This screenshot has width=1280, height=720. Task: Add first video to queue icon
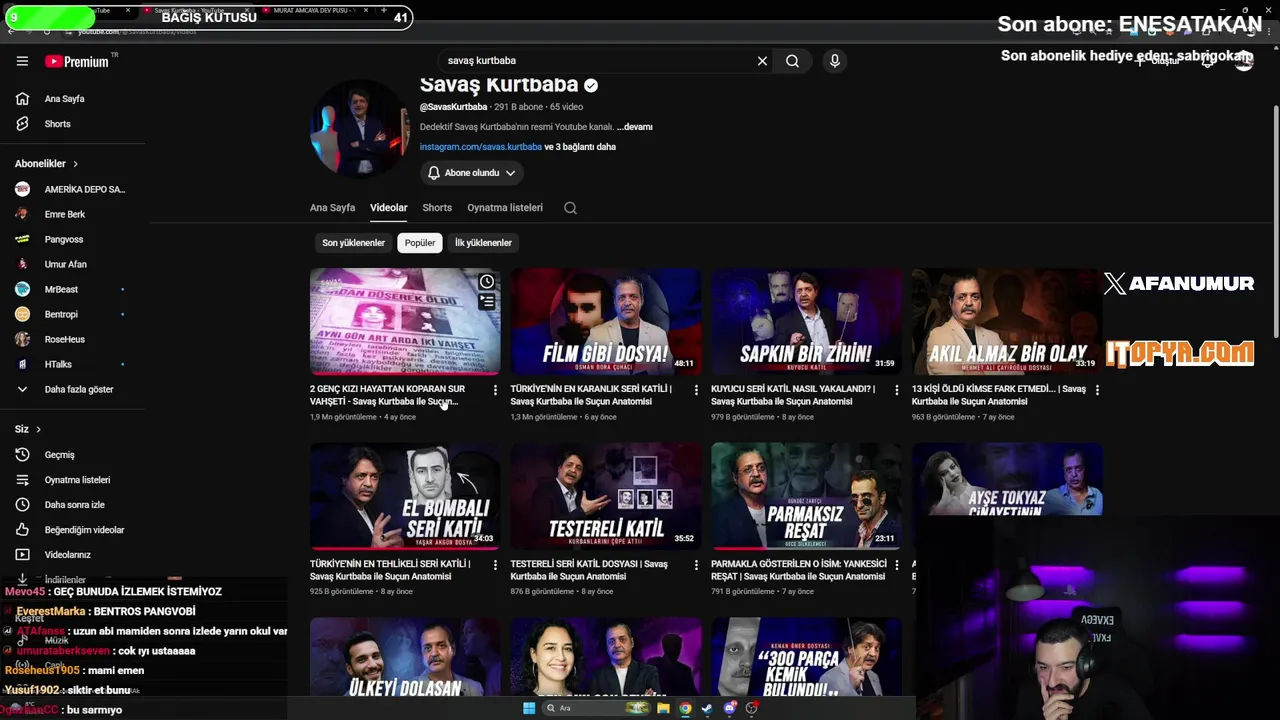487,301
